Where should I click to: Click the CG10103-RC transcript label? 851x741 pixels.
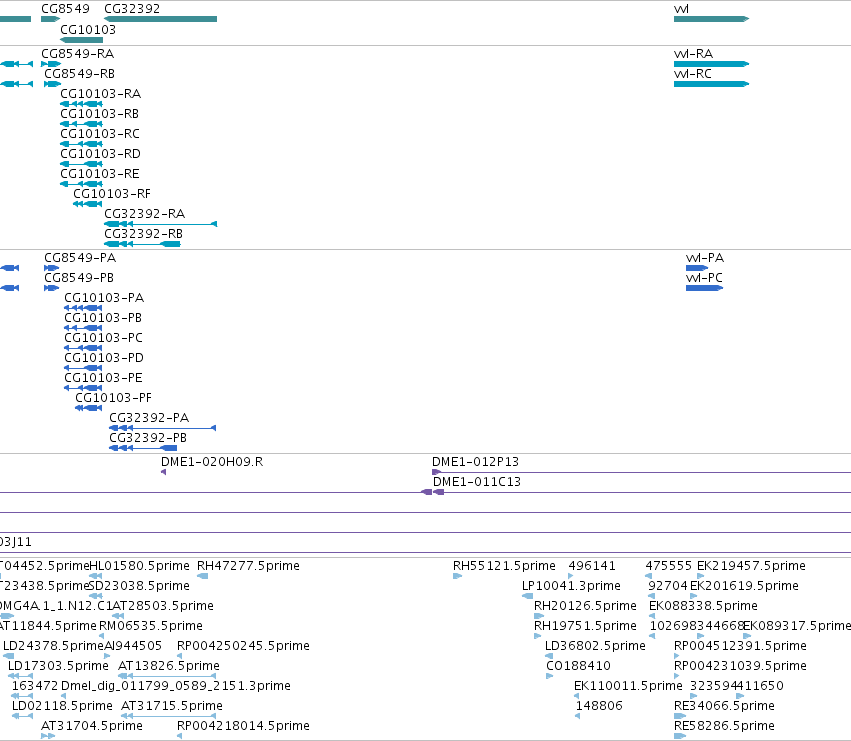100,134
